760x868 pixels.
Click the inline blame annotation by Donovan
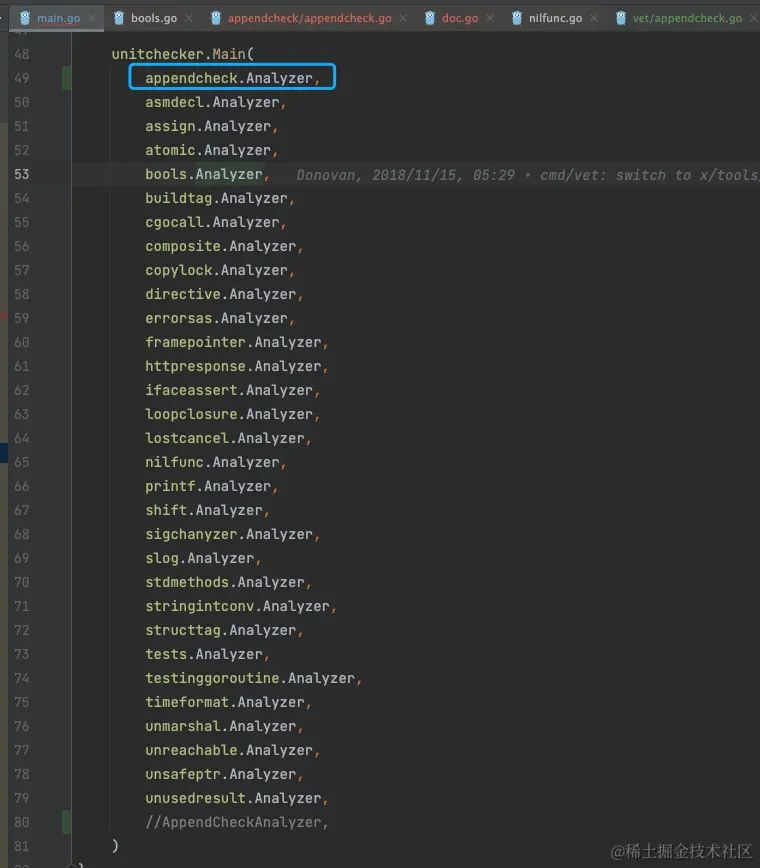pos(528,175)
